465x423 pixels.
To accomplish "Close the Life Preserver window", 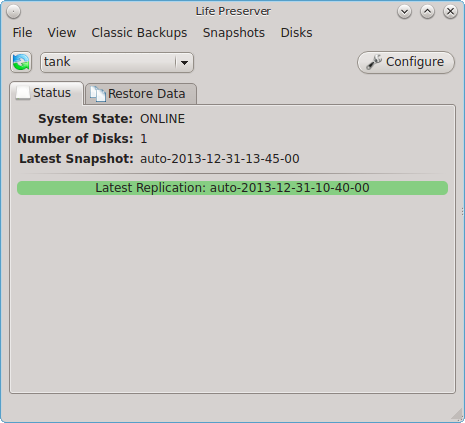I will [x=450, y=12].
